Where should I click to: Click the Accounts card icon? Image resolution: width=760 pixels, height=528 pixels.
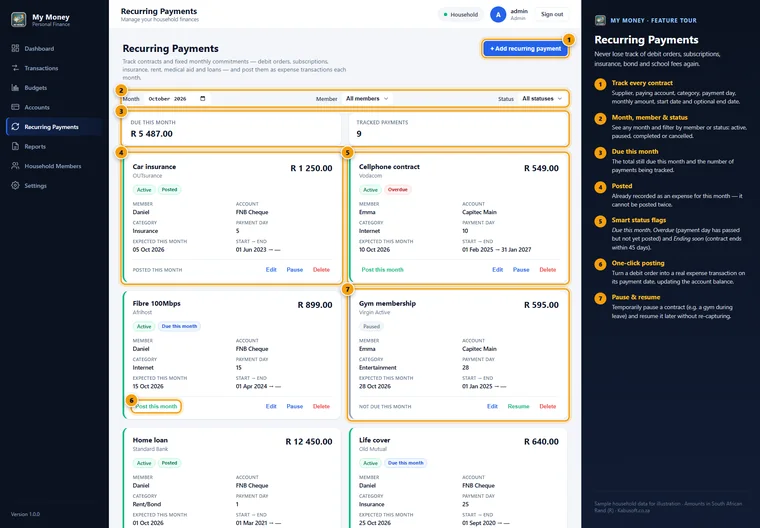point(16,107)
